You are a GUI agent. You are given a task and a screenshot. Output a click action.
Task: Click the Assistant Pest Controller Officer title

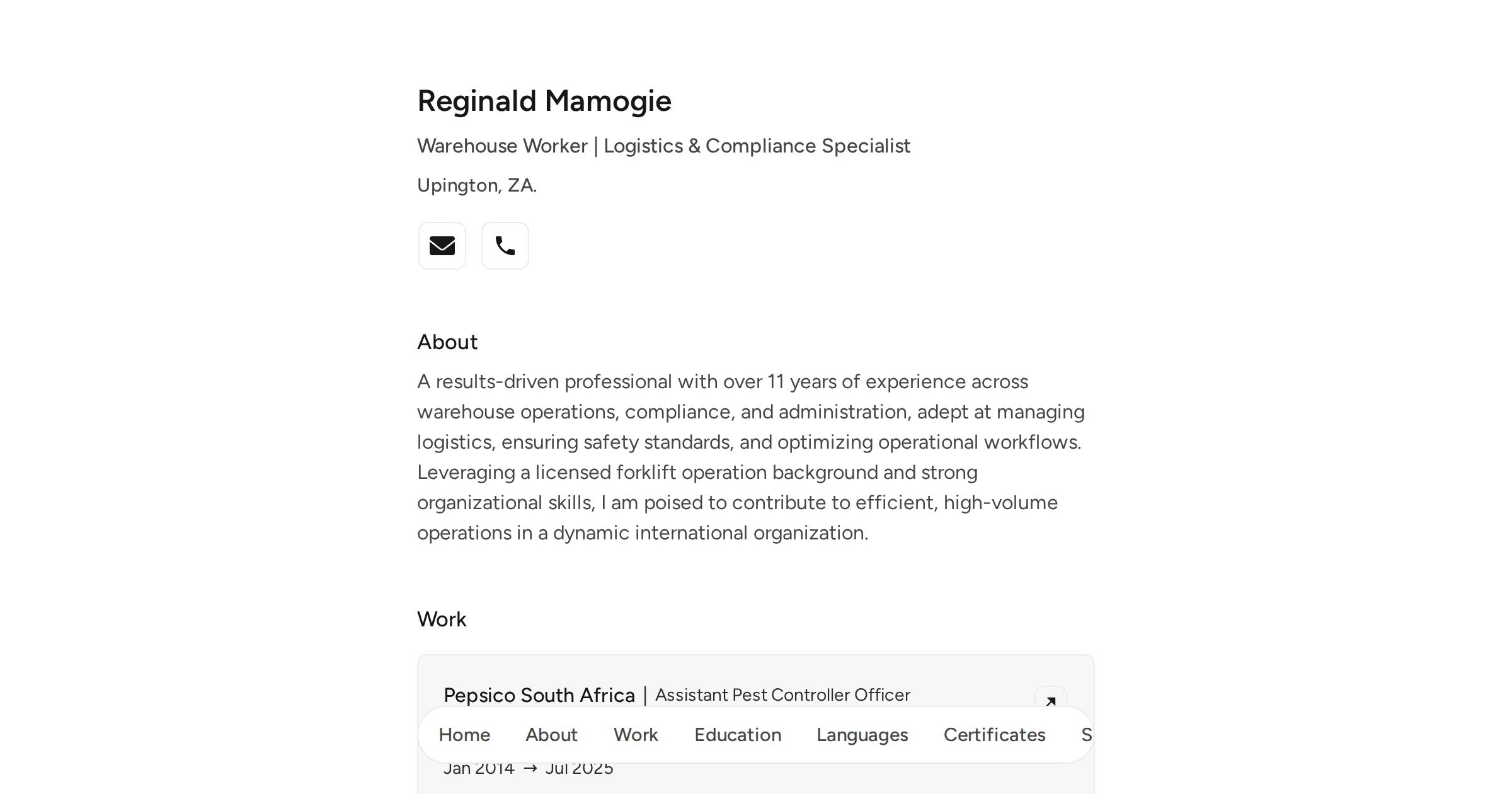click(782, 695)
